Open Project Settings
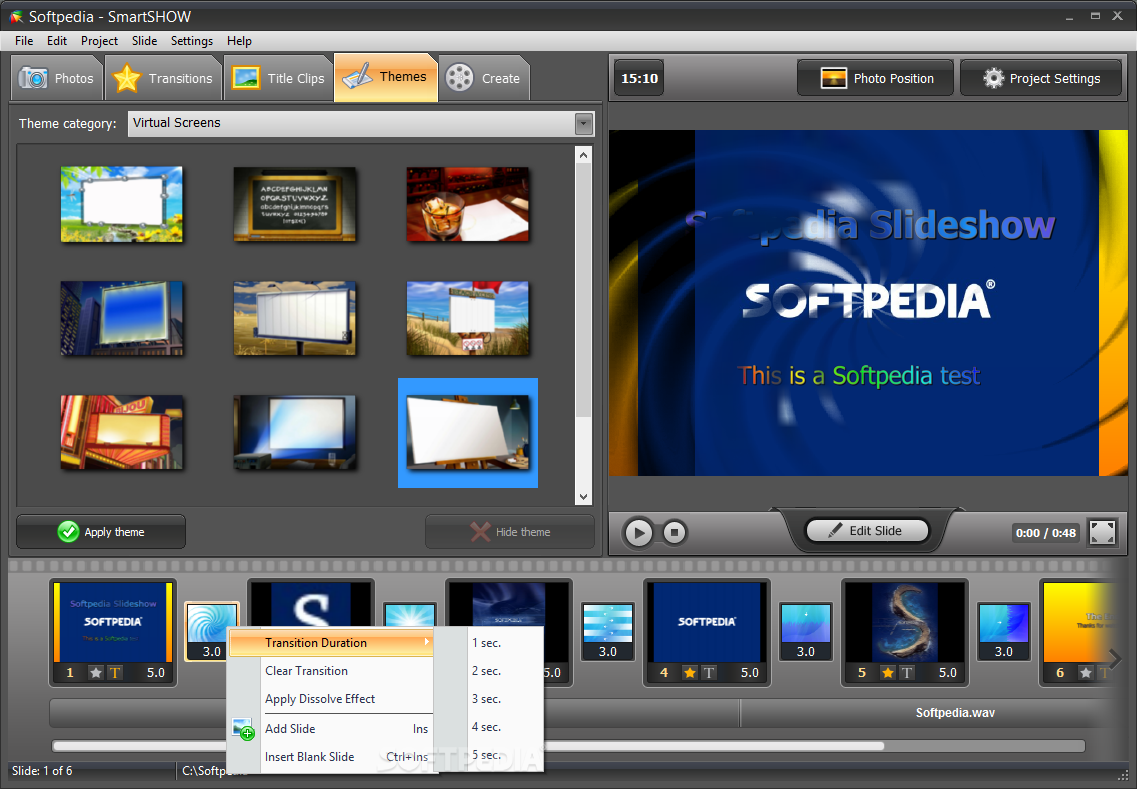The image size is (1137, 789). (1041, 78)
